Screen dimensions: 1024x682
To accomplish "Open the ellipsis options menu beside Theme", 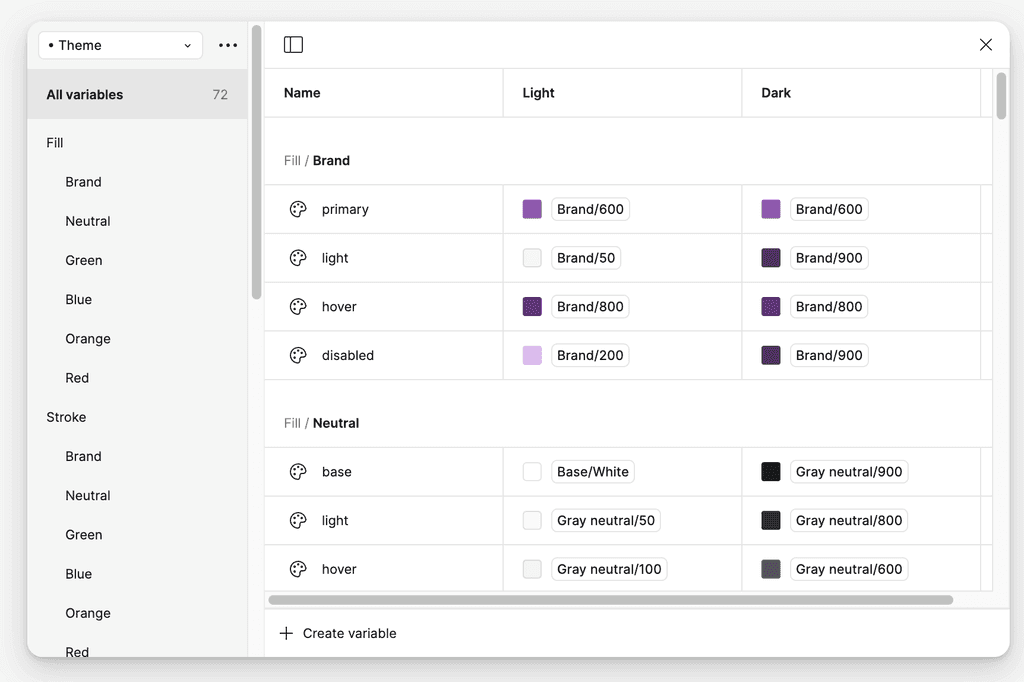I will point(228,45).
